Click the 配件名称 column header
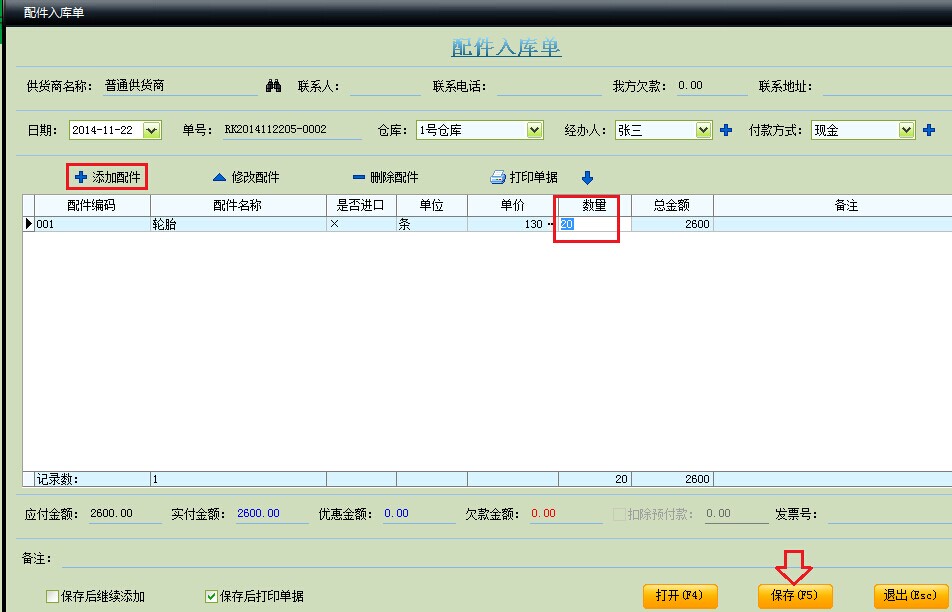The width and height of the screenshot is (952, 612). [x=238, y=205]
